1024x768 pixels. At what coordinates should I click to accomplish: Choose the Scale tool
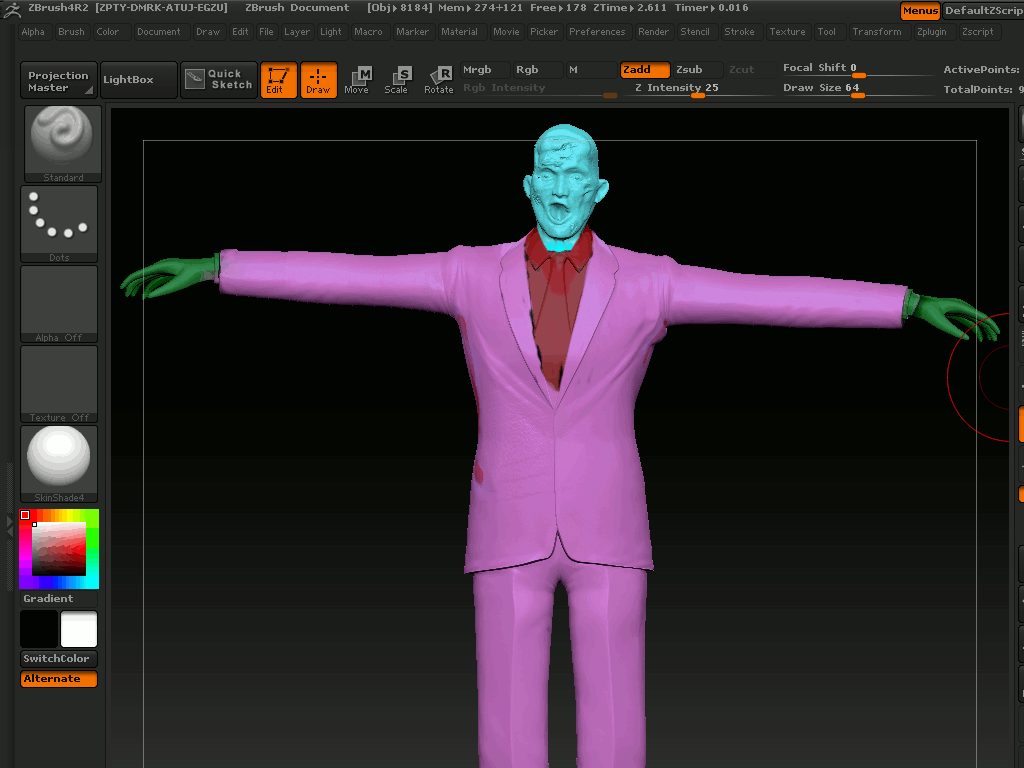pos(397,80)
